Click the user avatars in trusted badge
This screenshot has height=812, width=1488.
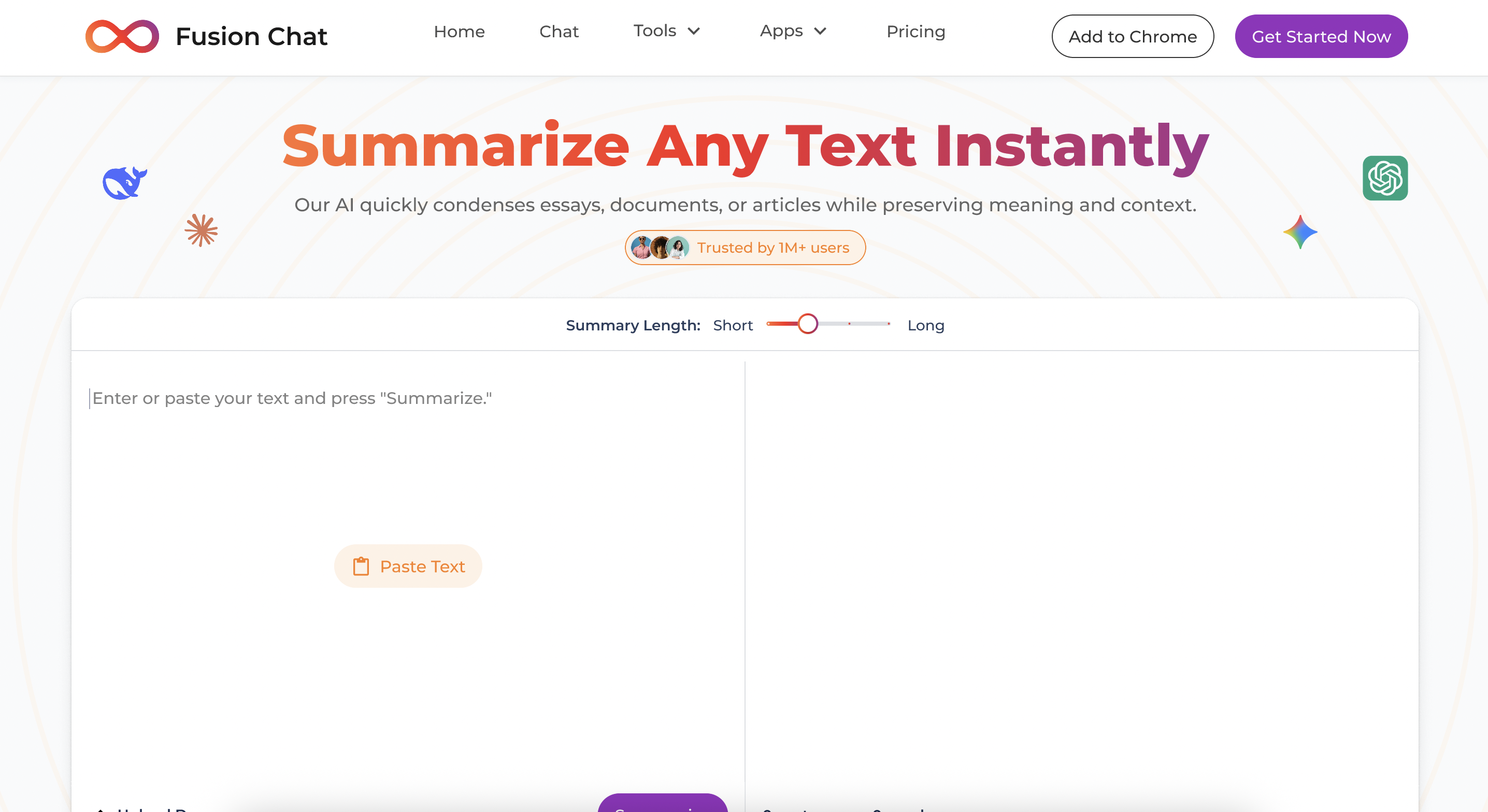click(x=660, y=248)
